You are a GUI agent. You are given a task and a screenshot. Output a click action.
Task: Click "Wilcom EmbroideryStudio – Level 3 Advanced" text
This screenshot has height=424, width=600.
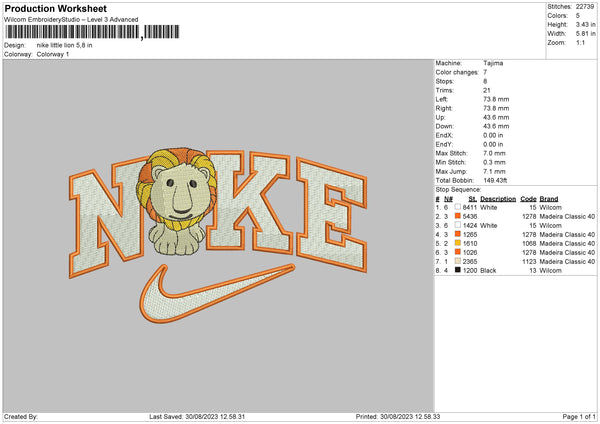point(71,20)
